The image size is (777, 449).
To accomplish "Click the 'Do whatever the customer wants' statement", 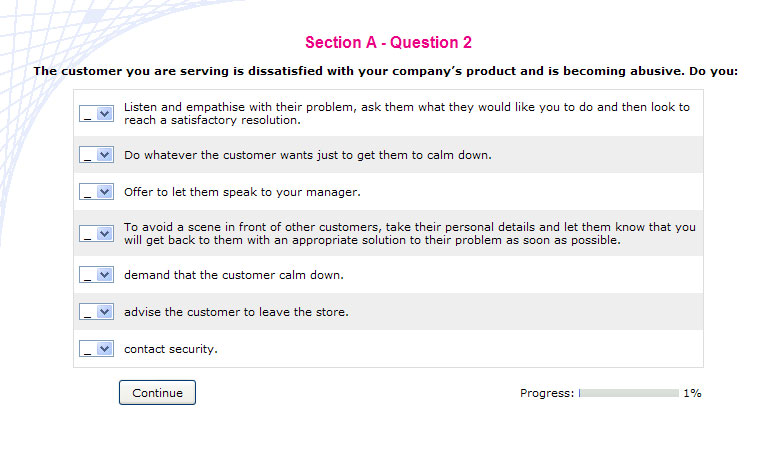I will click(x=308, y=155).
